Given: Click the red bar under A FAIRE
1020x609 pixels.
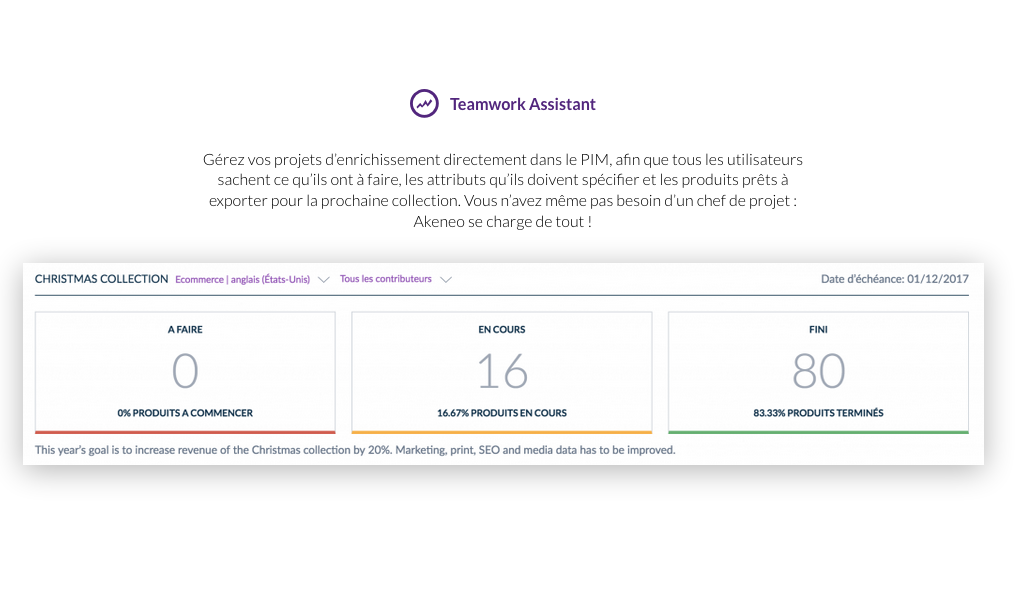Looking at the screenshot, I should [185, 432].
